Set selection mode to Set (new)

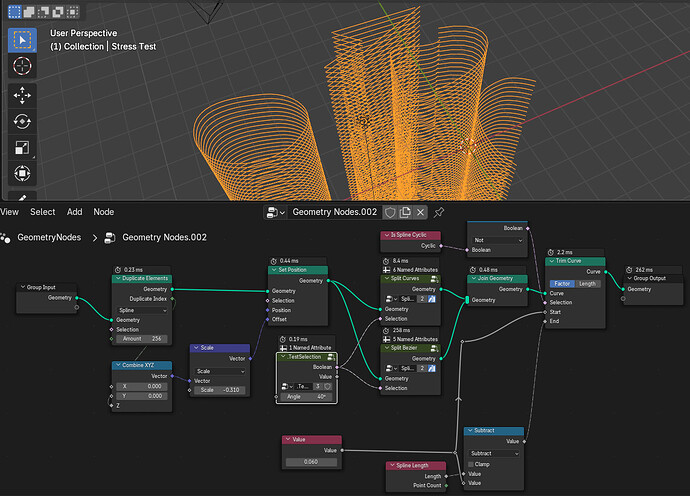point(15,12)
